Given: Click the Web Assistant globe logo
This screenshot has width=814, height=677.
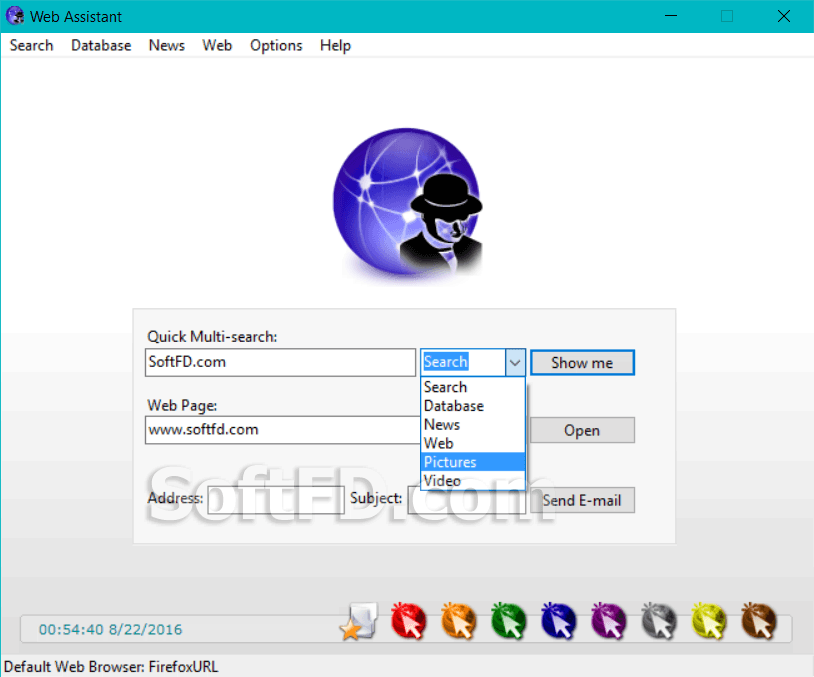Looking at the screenshot, I should tap(408, 204).
